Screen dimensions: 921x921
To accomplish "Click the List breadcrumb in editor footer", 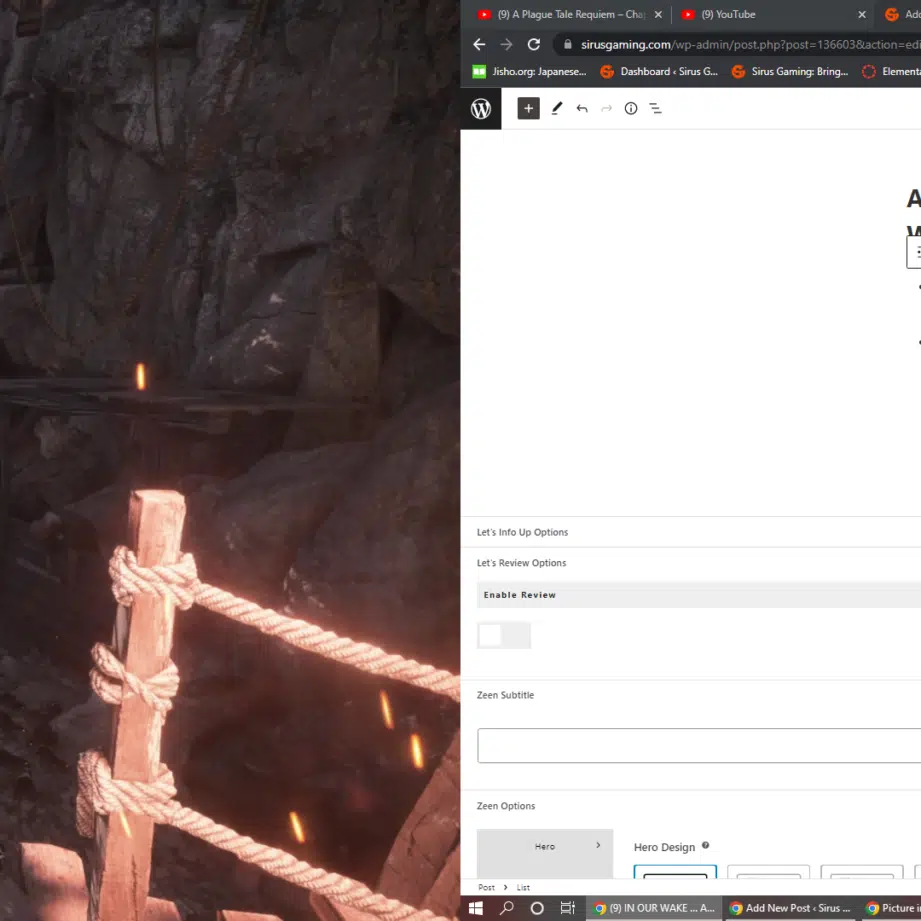I will pos(523,888).
